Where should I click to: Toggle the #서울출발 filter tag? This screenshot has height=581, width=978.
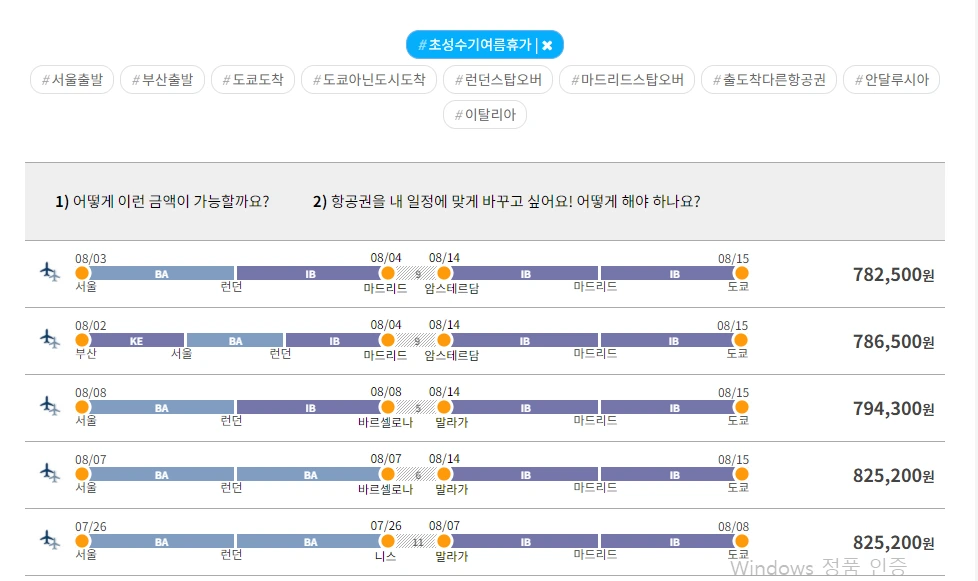point(70,79)
